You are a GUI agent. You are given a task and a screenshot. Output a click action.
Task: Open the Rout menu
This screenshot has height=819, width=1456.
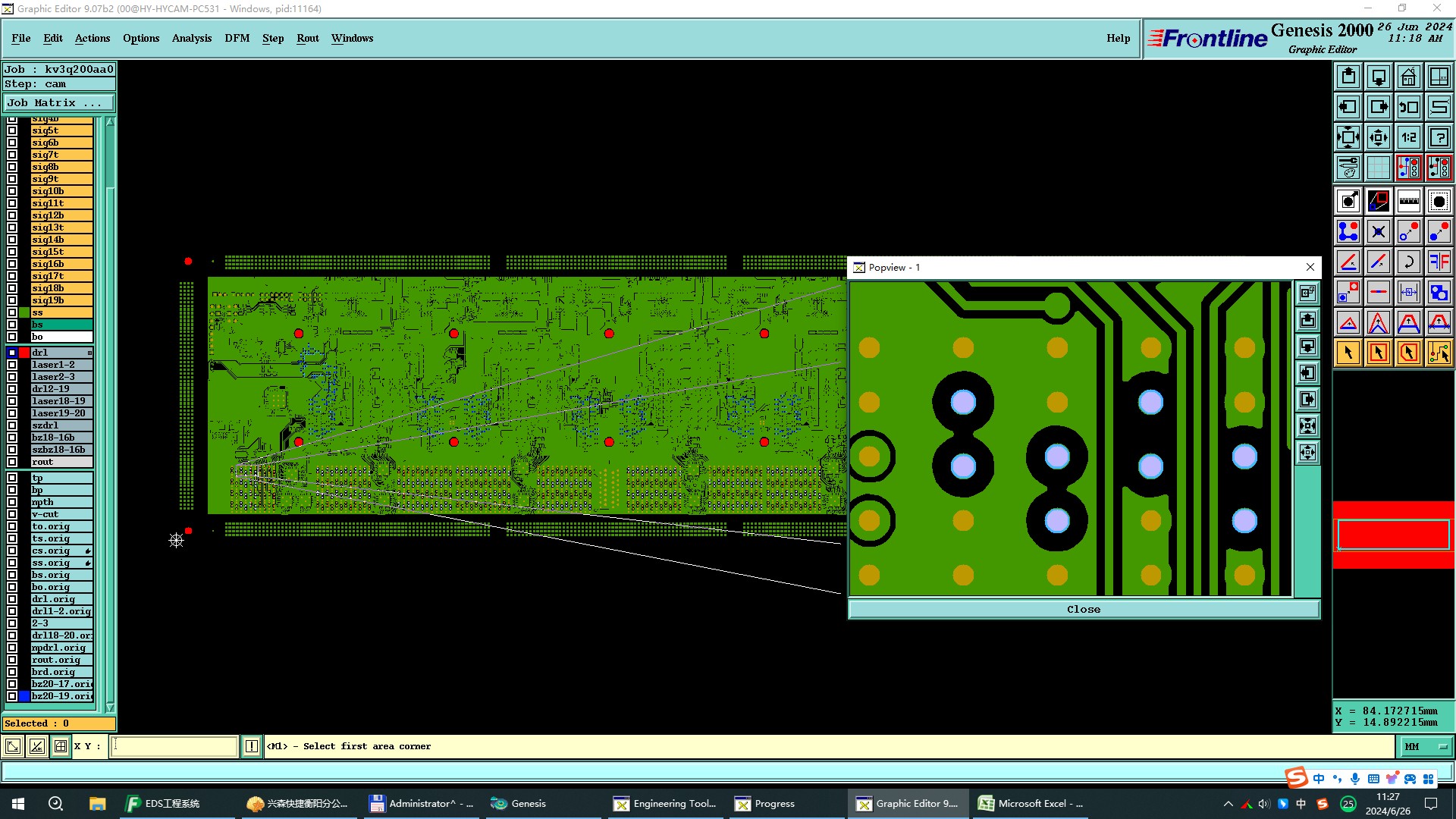click(x=308, y=38)
